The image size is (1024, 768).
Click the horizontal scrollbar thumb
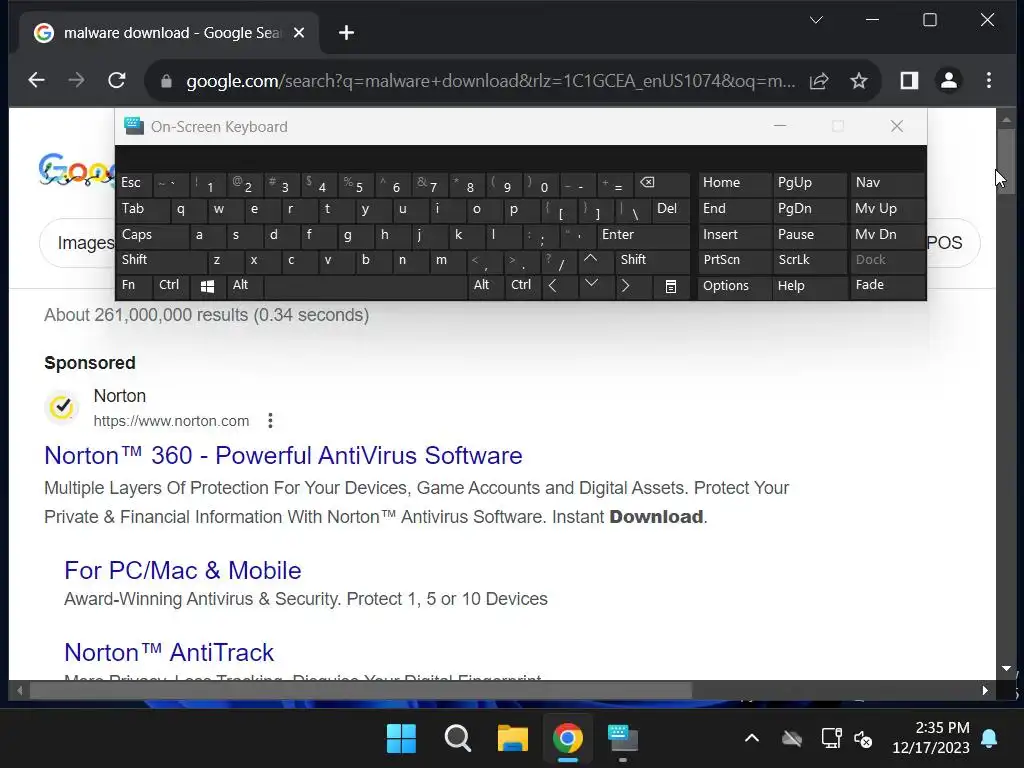(360, 690)
